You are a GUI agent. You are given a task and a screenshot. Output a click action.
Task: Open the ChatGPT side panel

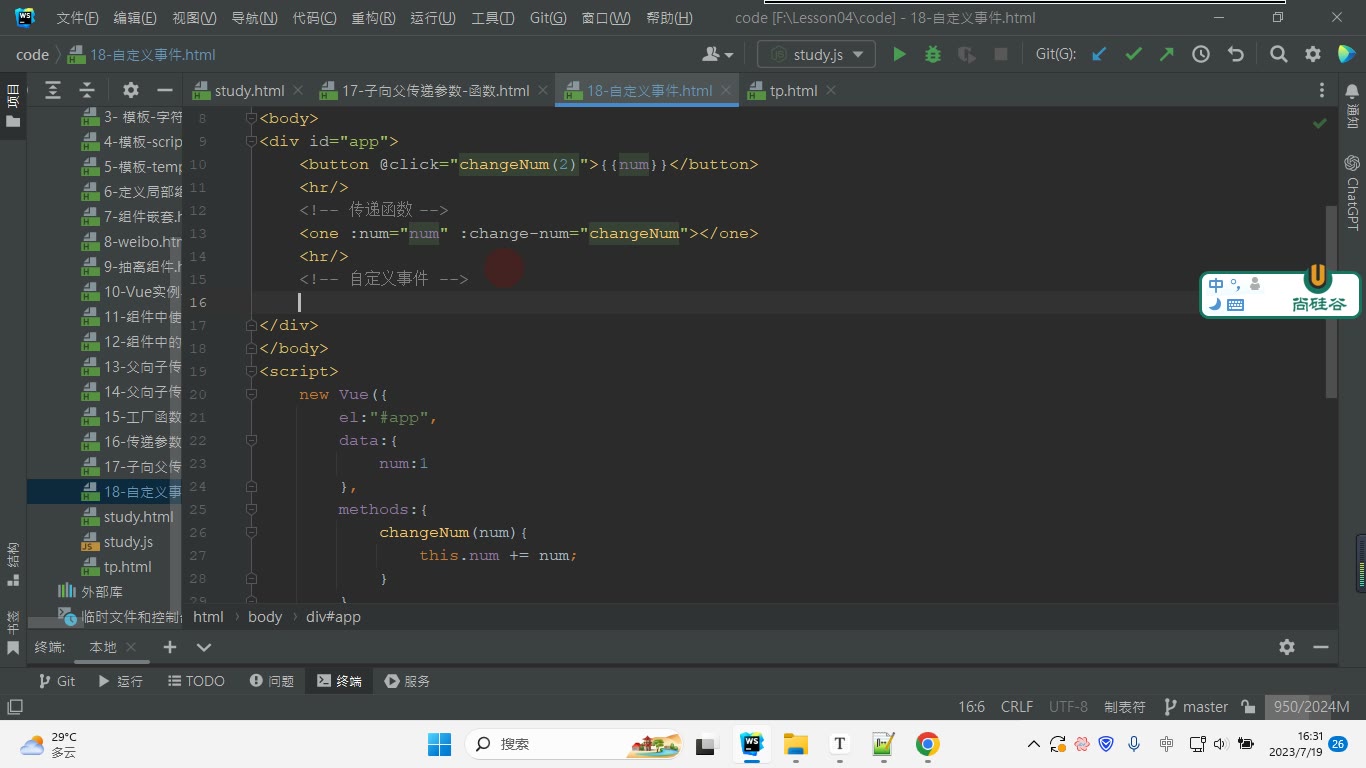click(x=1352, y=192)
